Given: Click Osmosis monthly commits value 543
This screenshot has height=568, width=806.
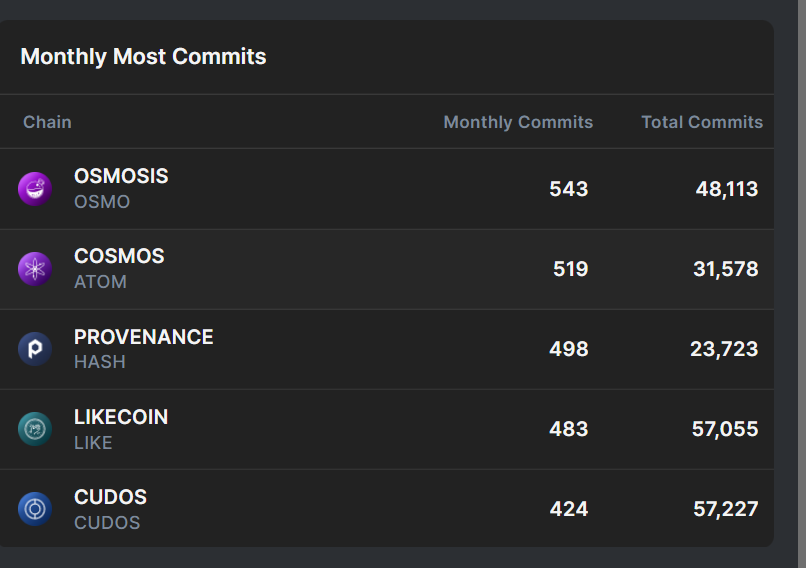Looking at the screenshot, I should pyautogui.click(x=568, y=189).
